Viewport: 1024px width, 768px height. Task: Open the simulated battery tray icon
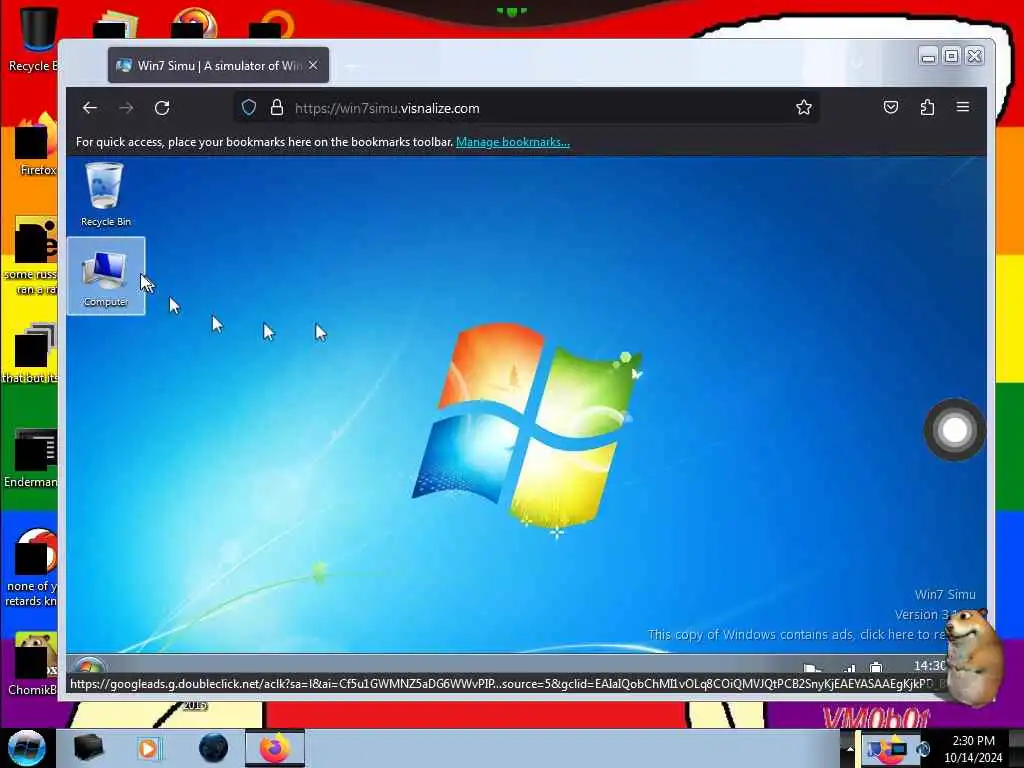(876, 667)
